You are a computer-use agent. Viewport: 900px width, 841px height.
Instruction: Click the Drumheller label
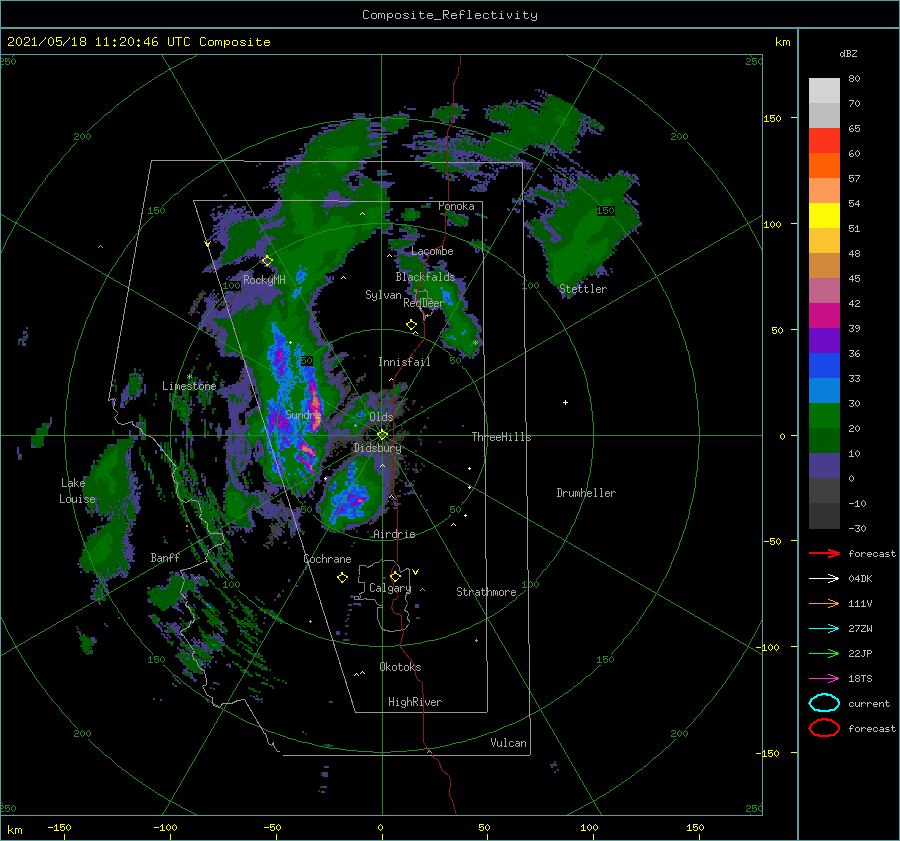pos(586,493)
